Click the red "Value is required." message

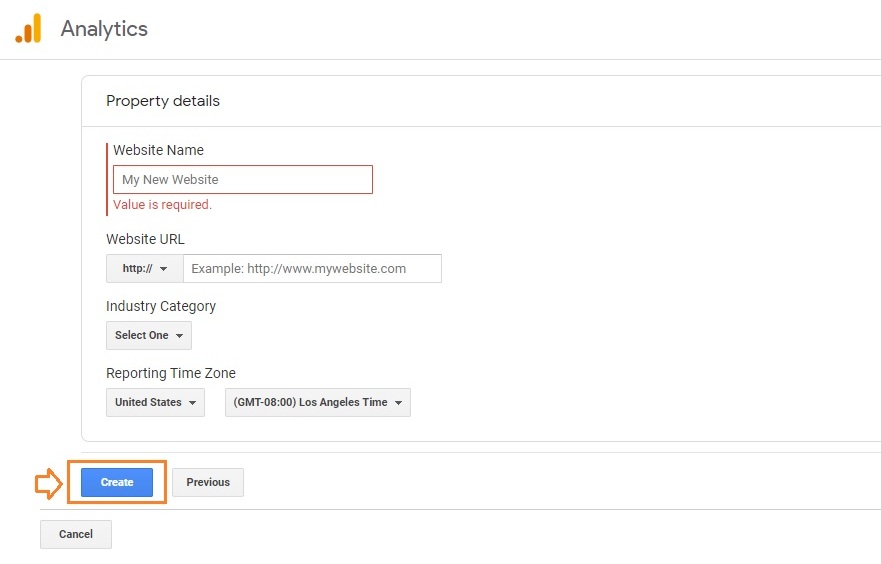162,205
